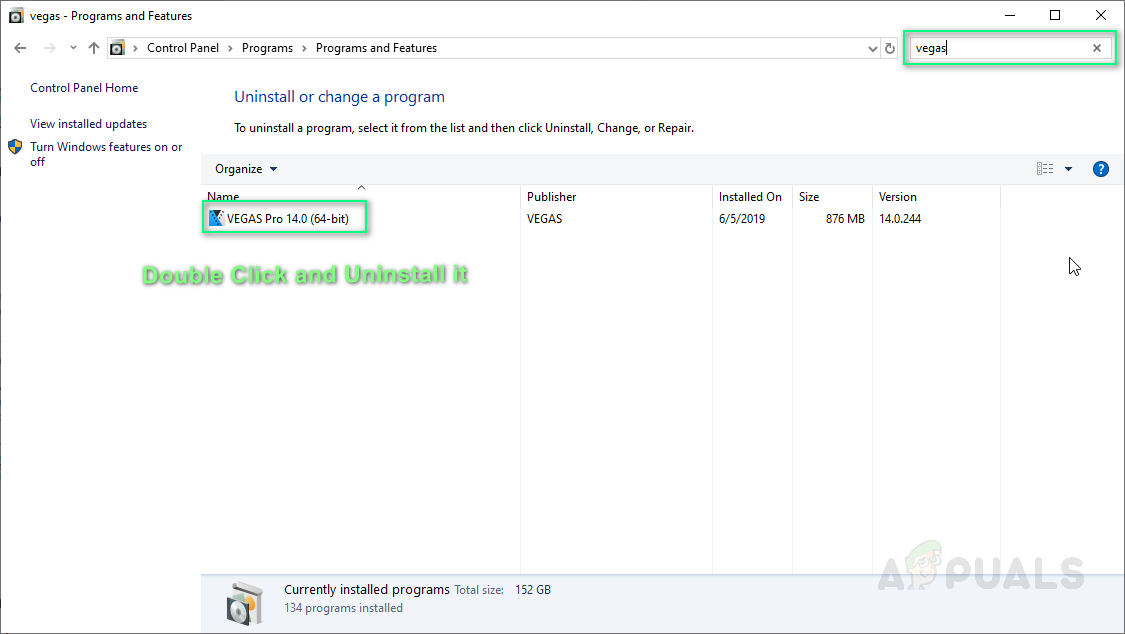Open View installed updates

pyautogui.click(x=88, y=124)
